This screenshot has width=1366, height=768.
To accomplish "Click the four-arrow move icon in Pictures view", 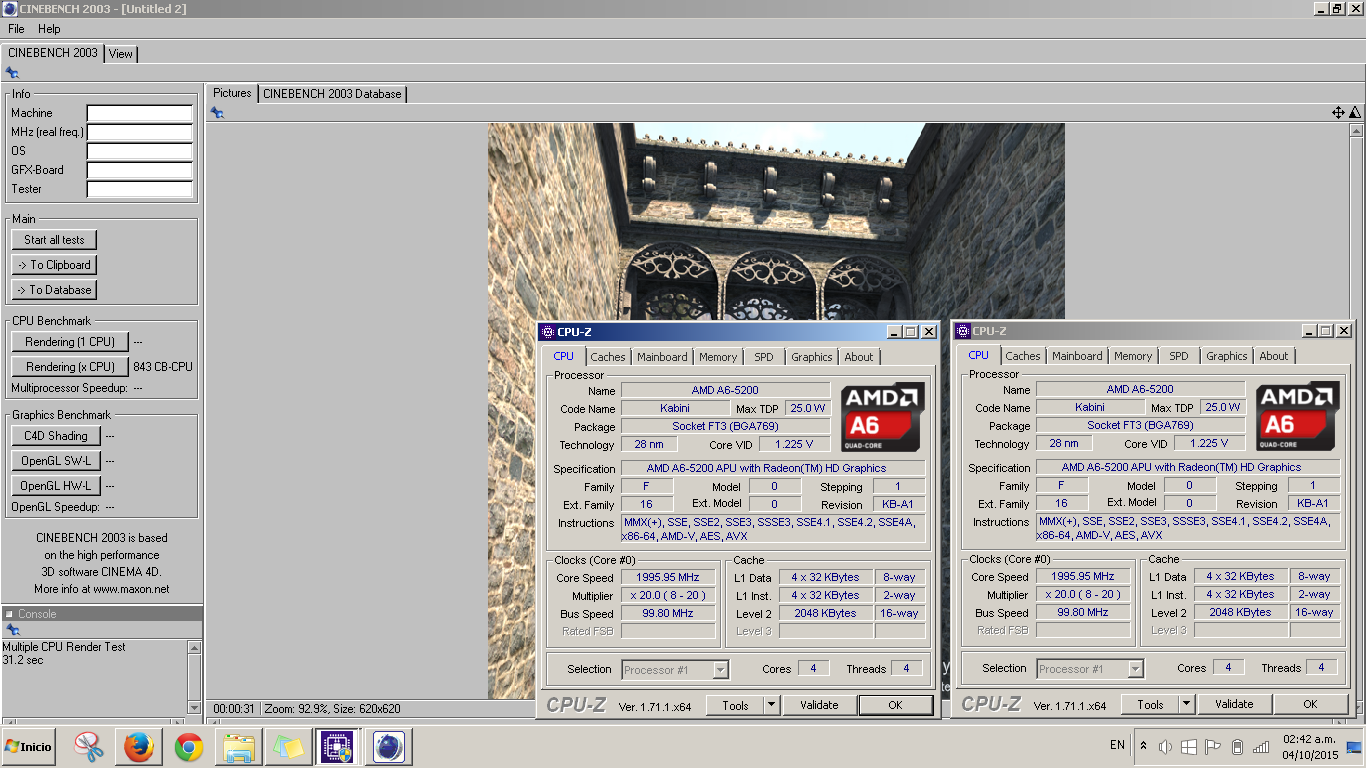I will [x=1338, y=113].
